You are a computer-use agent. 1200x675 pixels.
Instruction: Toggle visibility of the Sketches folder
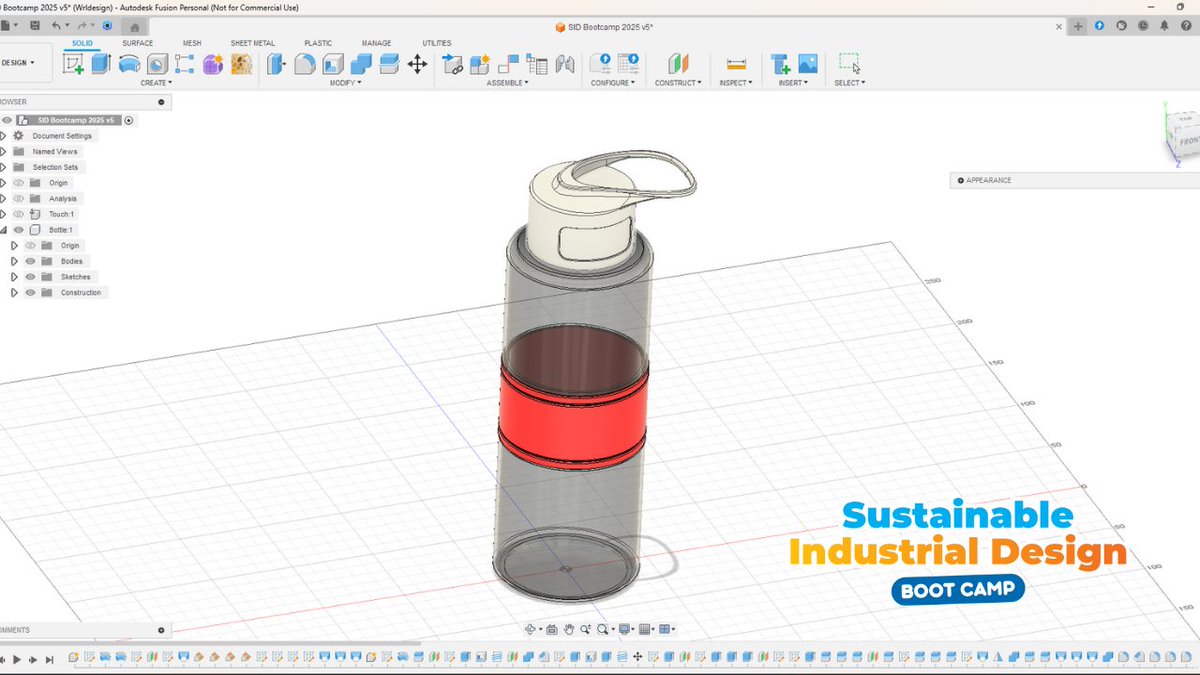30,276
